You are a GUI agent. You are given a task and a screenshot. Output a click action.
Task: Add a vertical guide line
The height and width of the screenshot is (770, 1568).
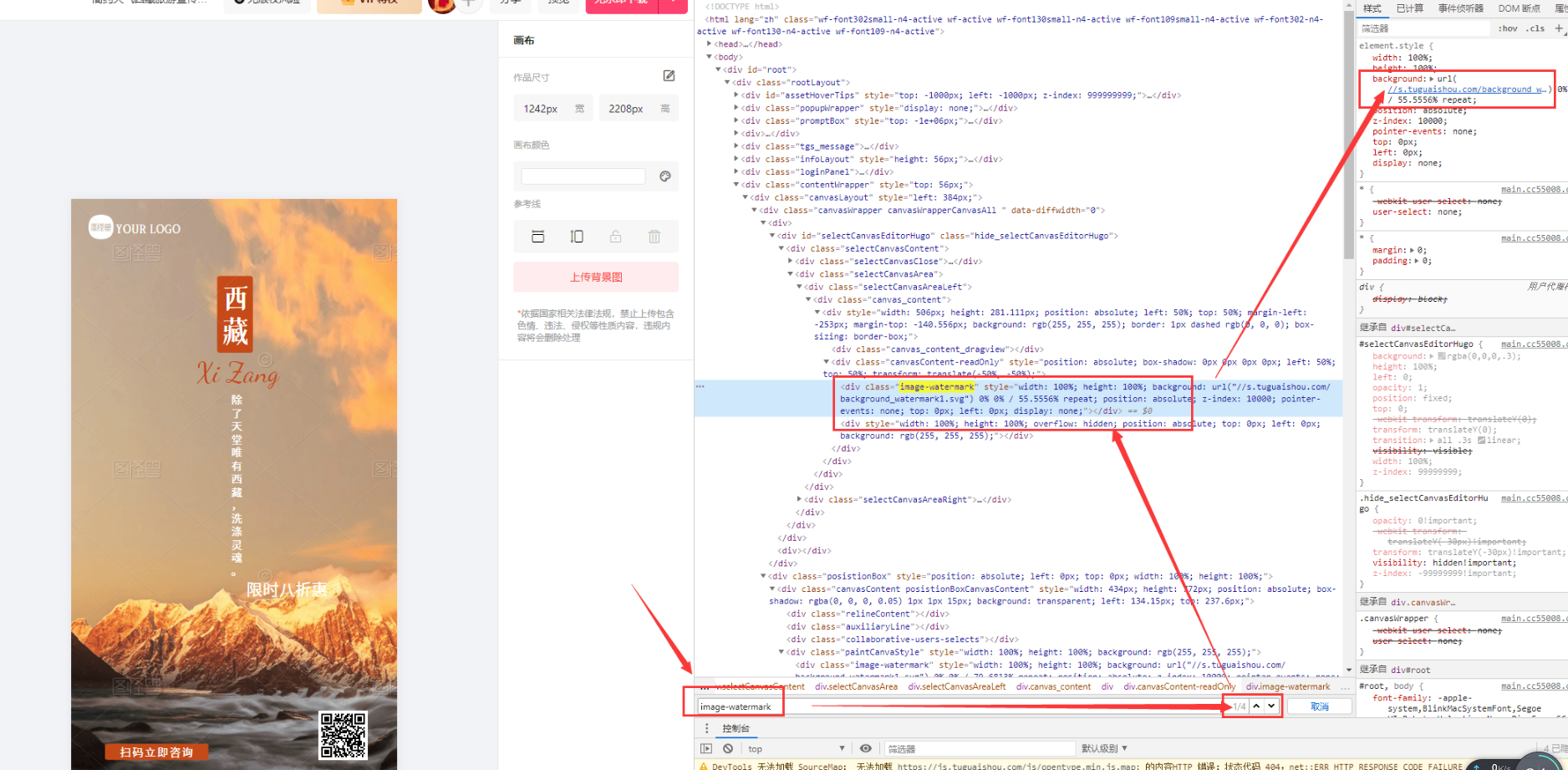pyautogui.click(x=577, y=237)
